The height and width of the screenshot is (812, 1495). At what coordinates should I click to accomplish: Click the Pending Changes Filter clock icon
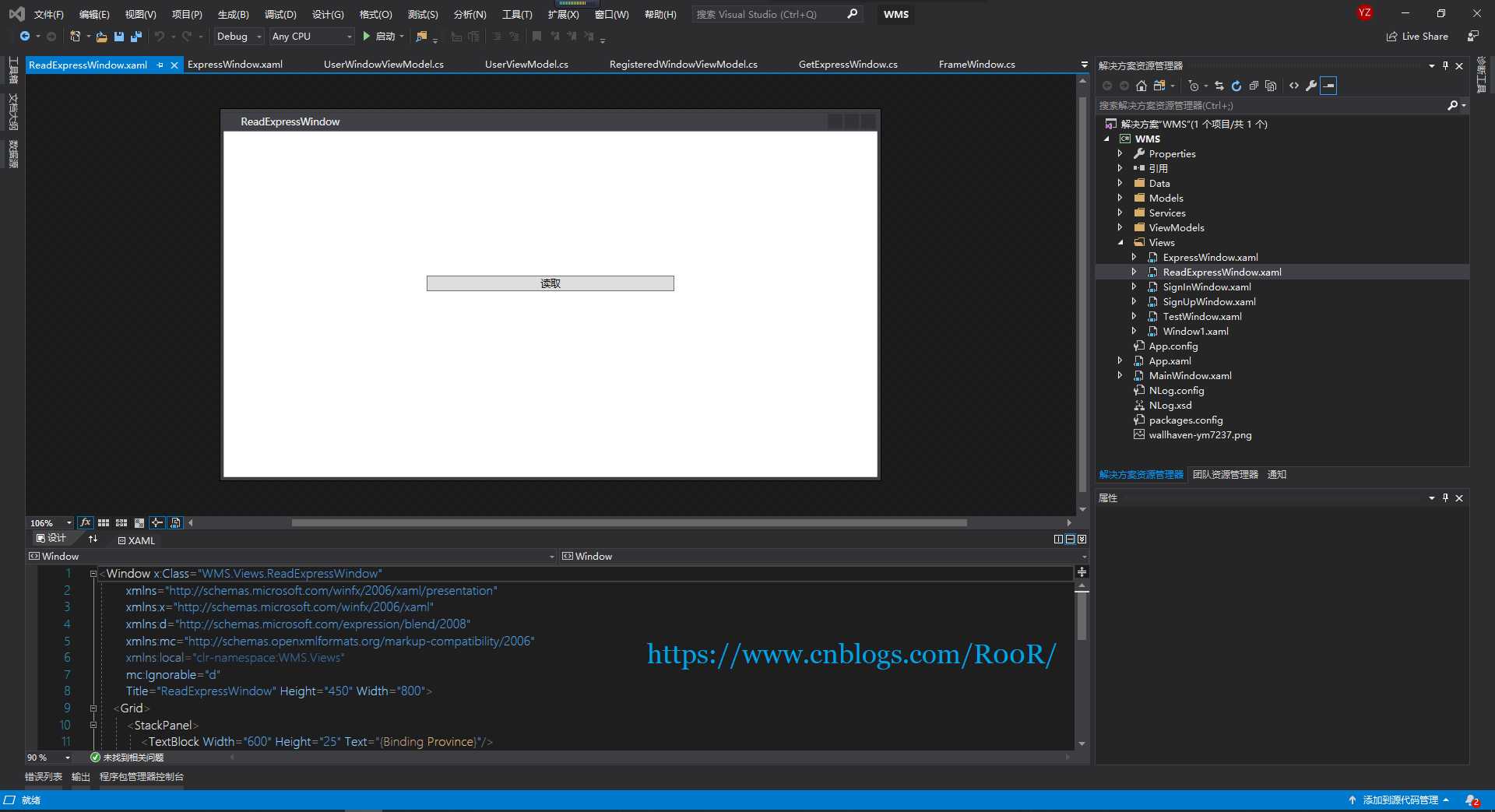point(1194,86)
